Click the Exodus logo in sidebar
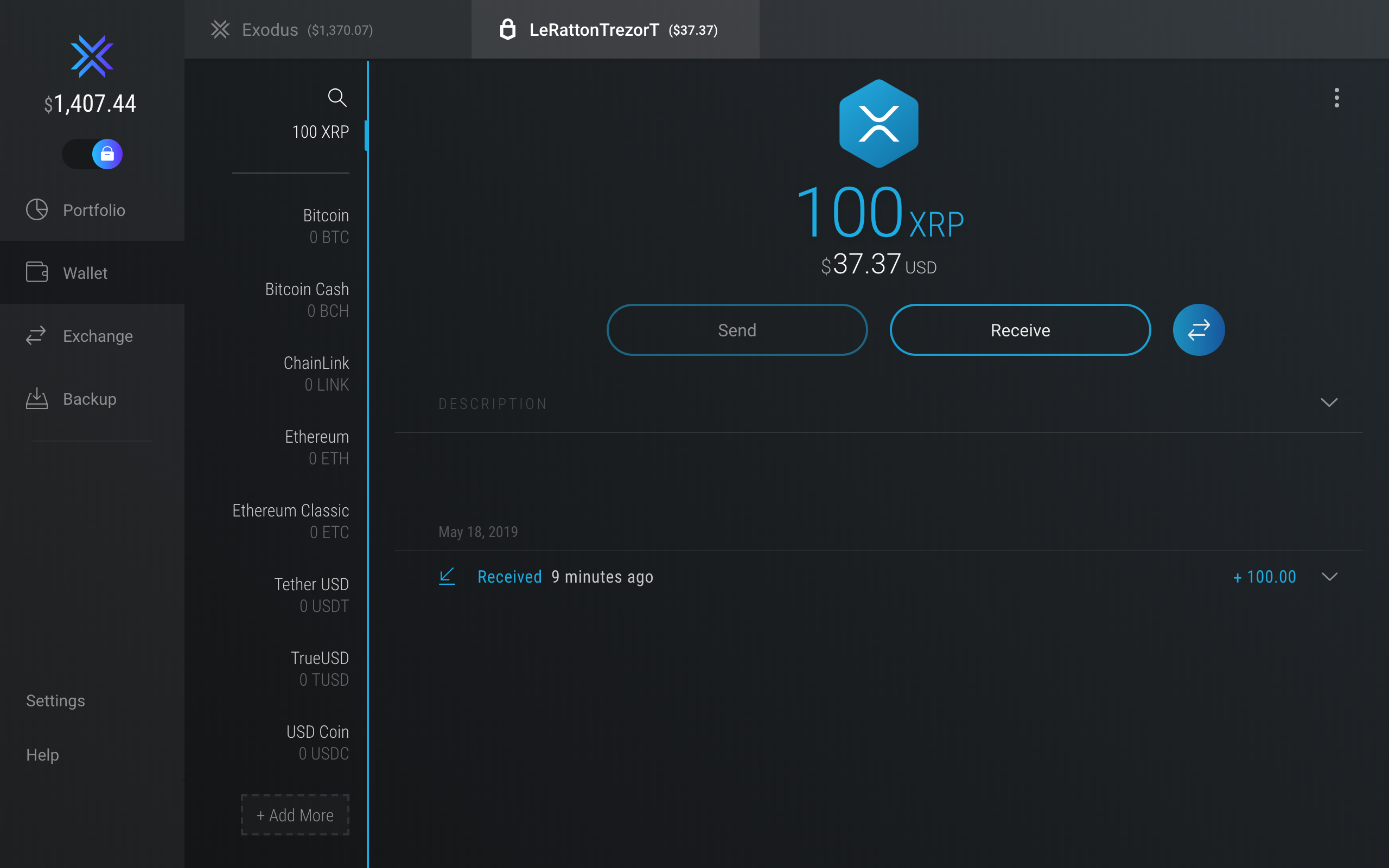 click(92, 56)
